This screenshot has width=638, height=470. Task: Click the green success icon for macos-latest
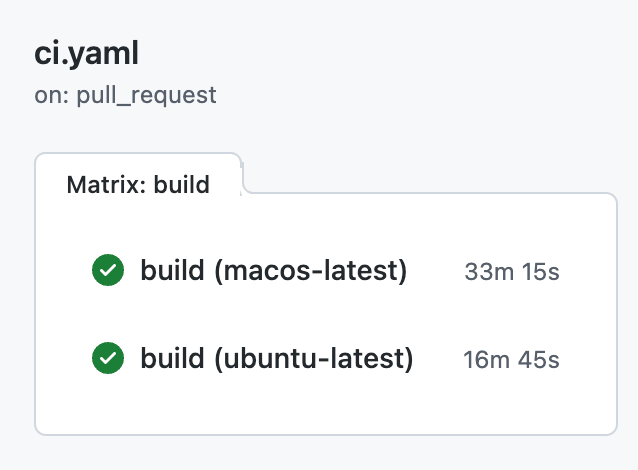[108, 270]
